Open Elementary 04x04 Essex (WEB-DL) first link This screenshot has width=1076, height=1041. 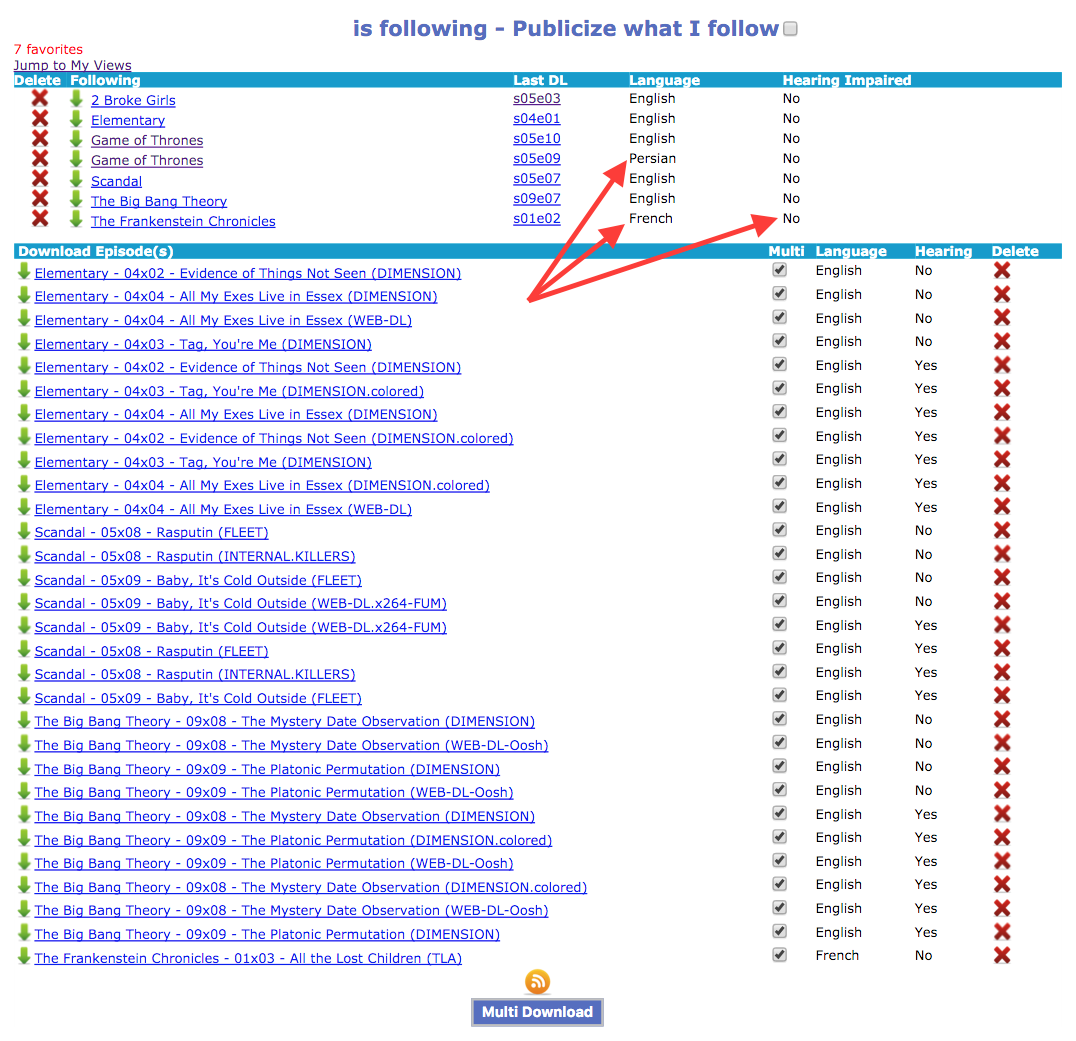tap(223, 320)
